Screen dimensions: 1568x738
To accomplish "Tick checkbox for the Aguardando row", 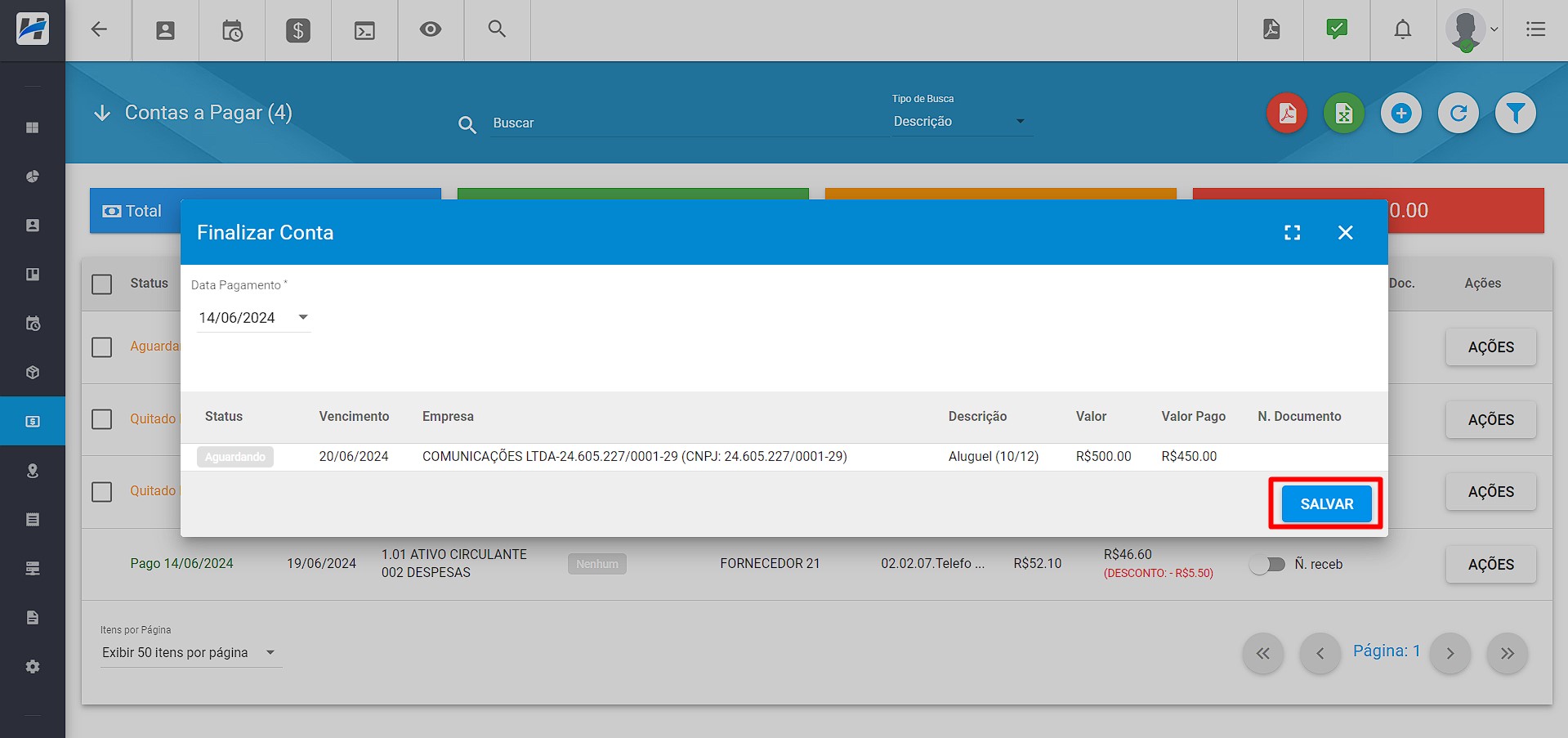I will click(x=102, y=347).
